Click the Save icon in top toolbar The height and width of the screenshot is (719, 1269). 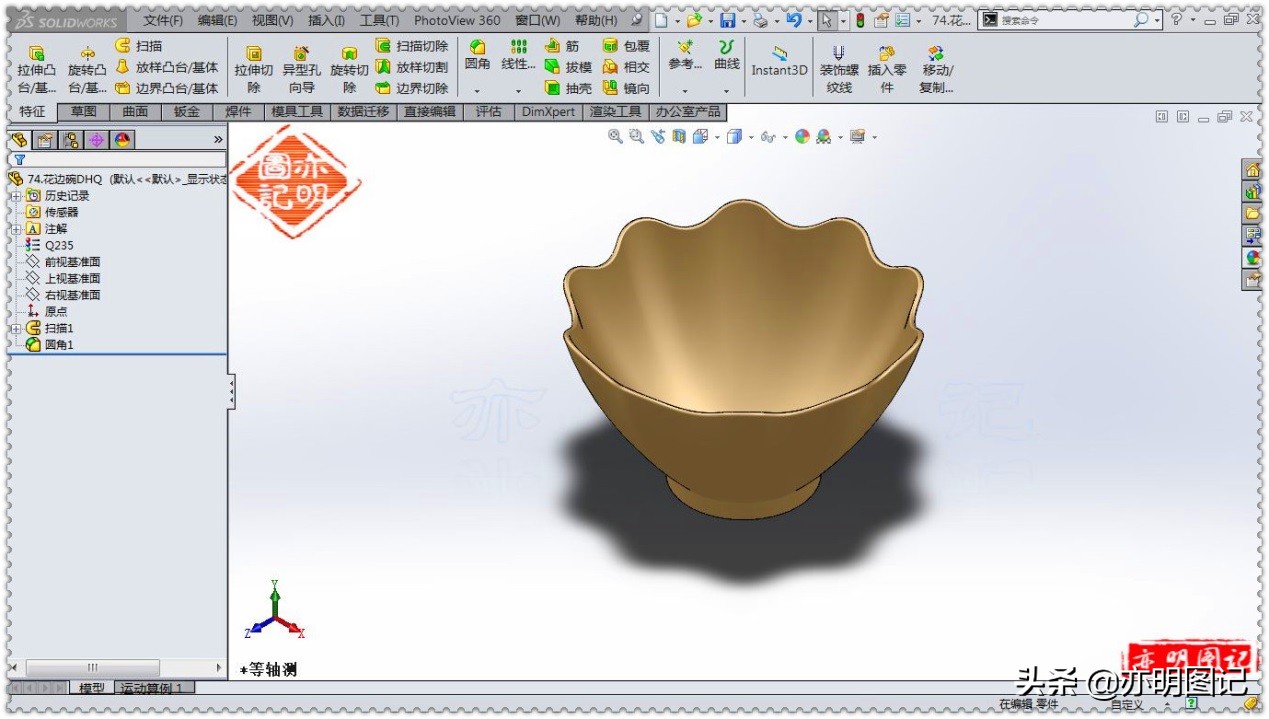coord(727,20)
